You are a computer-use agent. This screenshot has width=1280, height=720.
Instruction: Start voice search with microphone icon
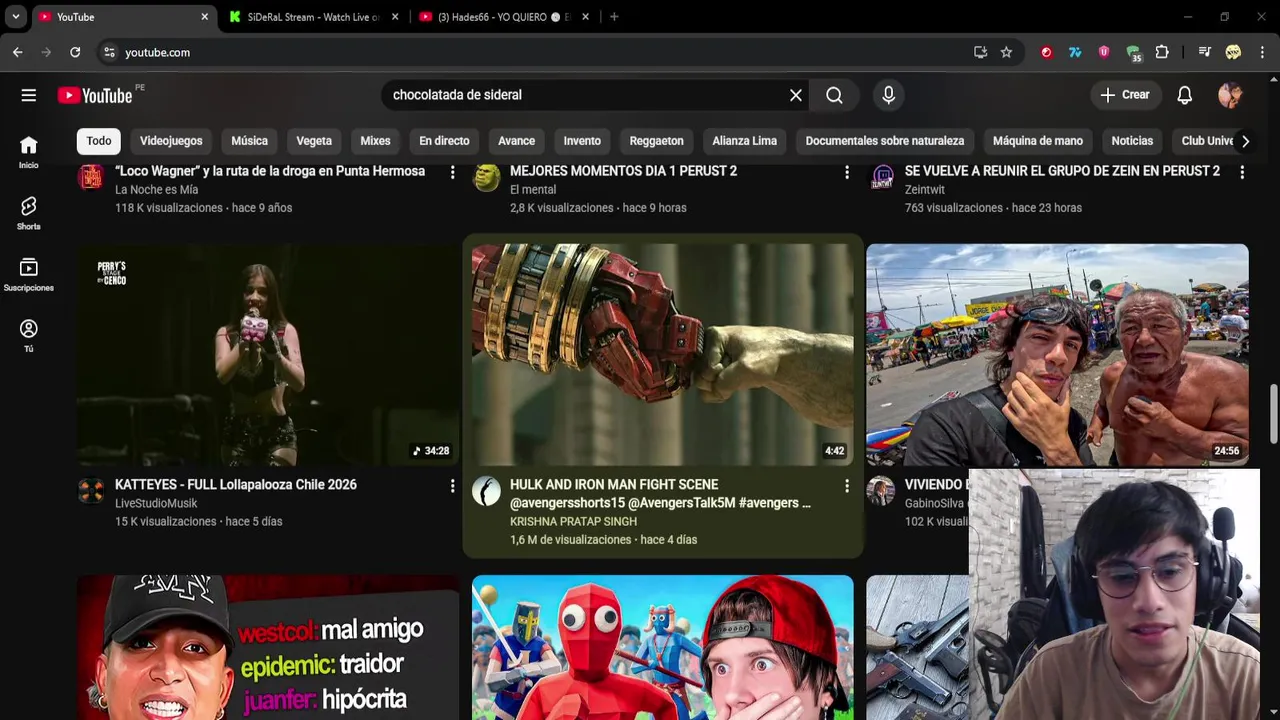[888, 95]
